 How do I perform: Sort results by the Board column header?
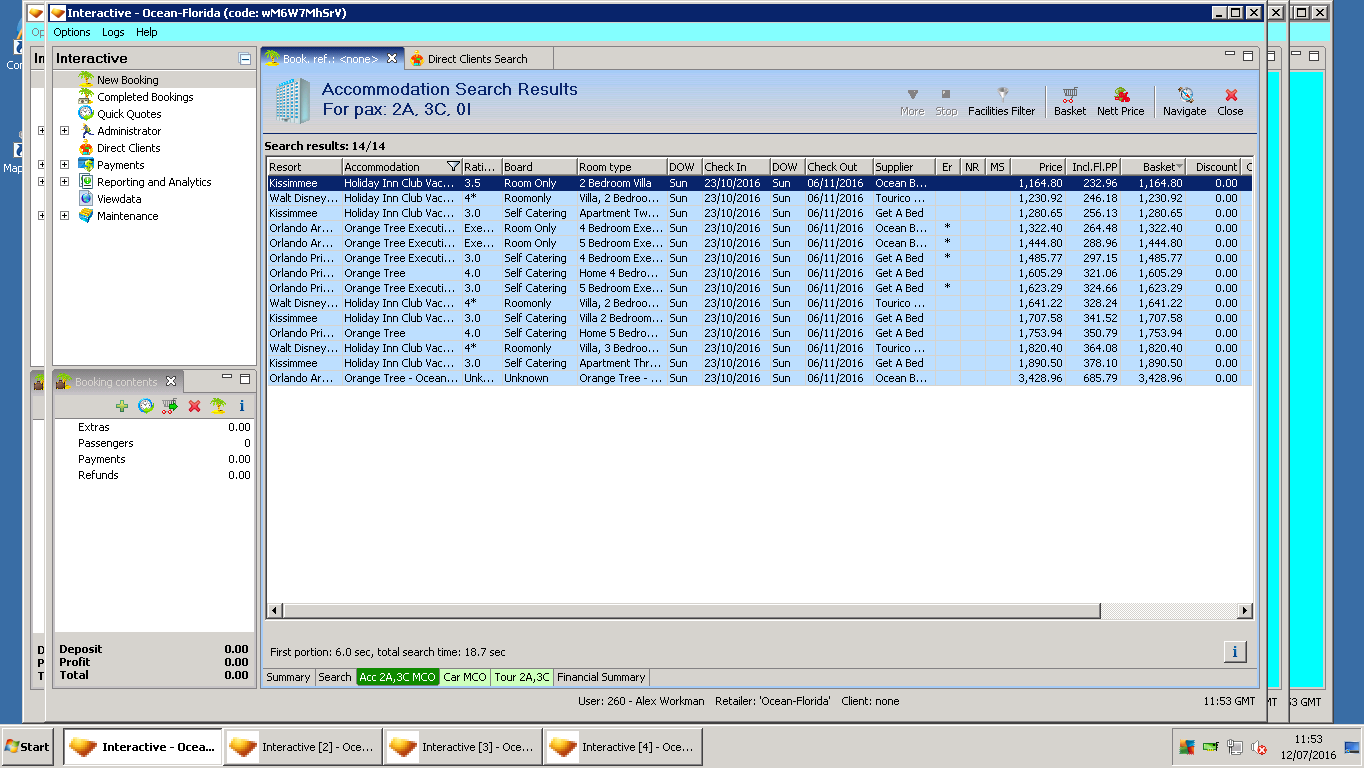coord(539,167)
